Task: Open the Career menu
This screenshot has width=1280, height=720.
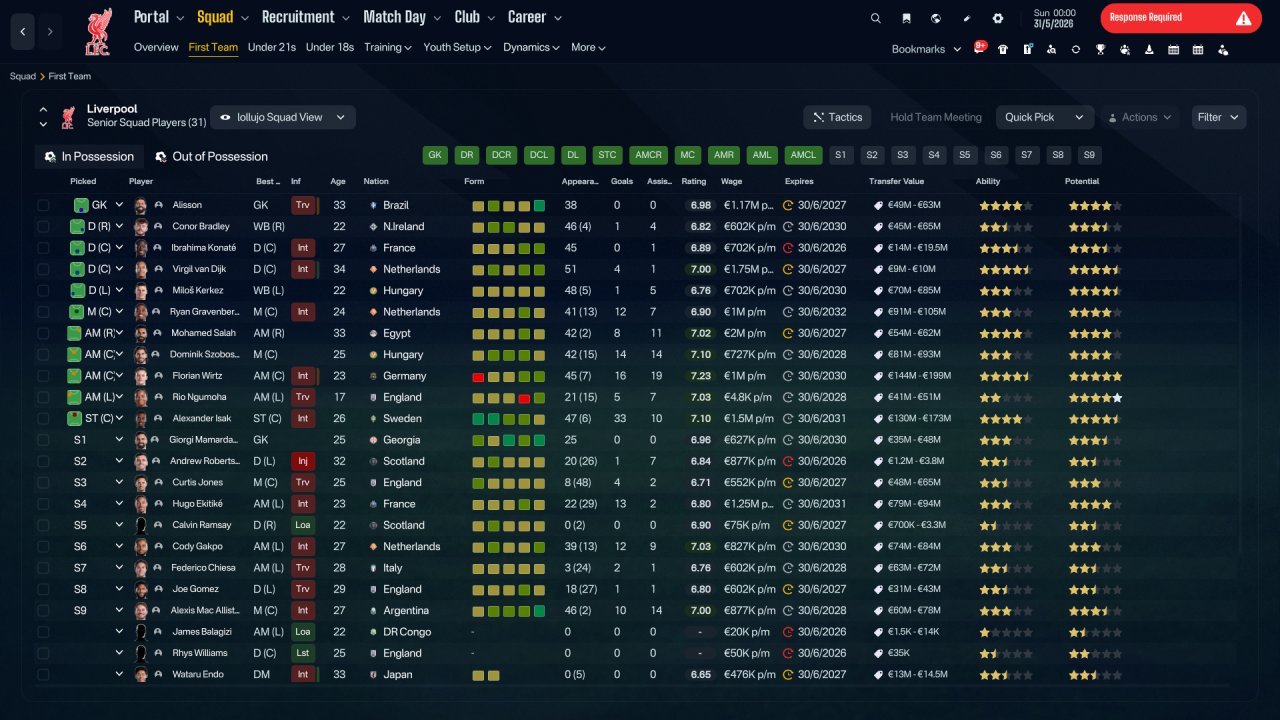Action: [535, 17]
